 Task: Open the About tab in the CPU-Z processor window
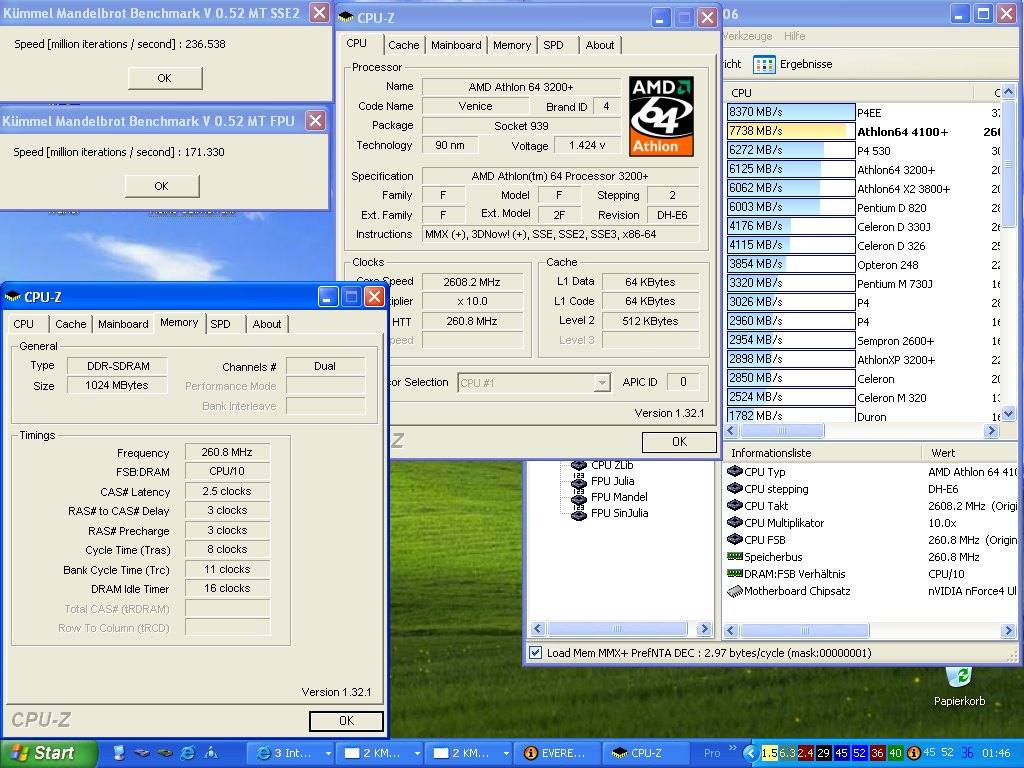(x=600, y=45)
